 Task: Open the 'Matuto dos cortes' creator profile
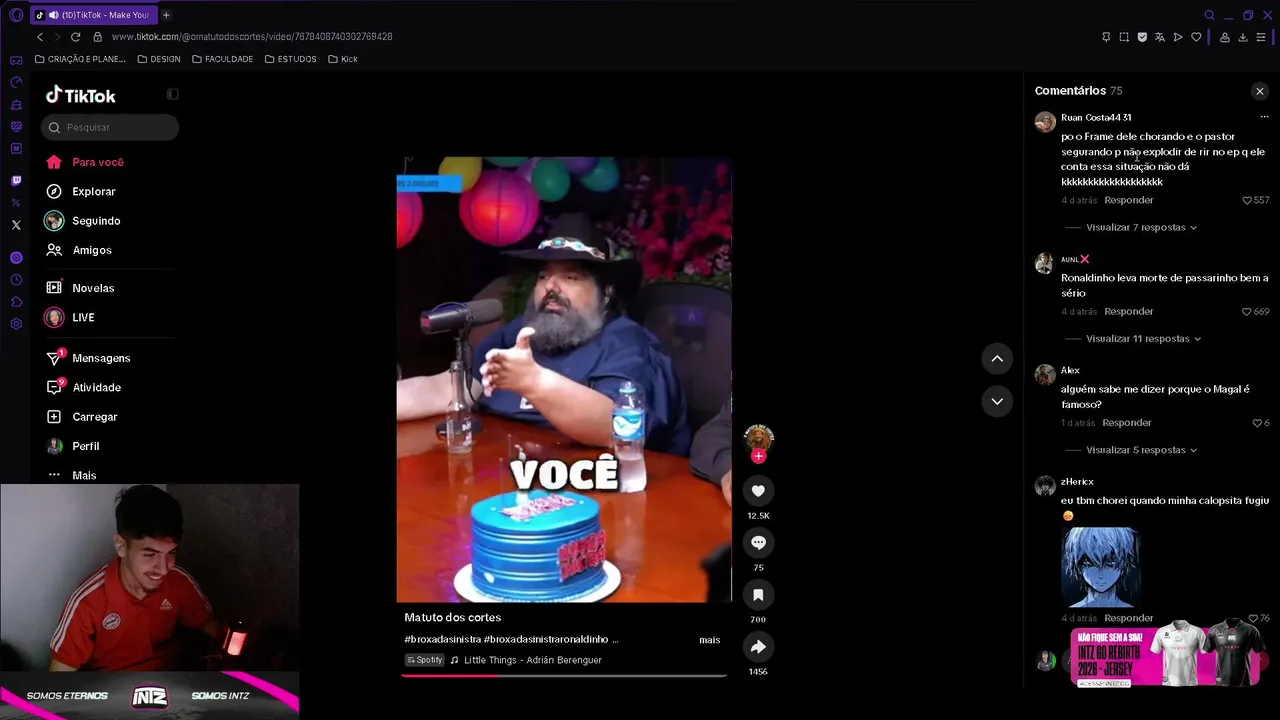tap(453, 618)
